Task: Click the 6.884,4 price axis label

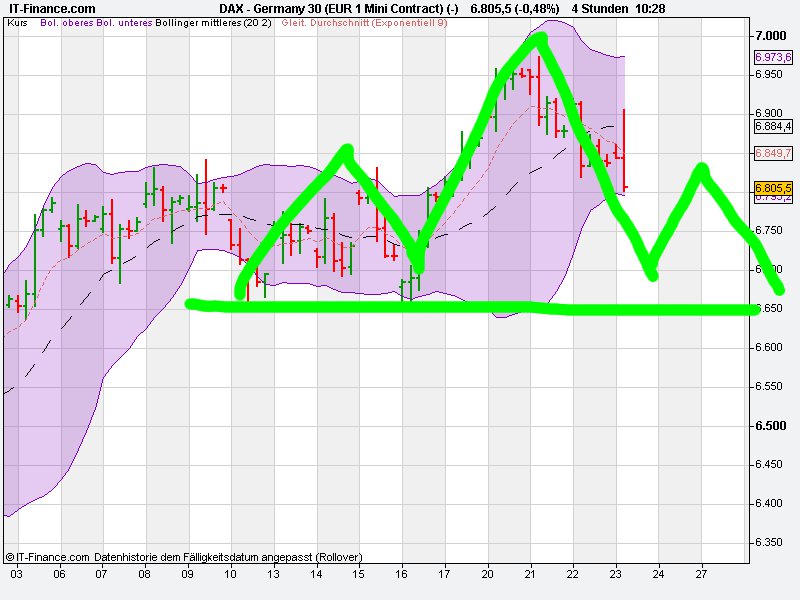Action: (x=773, y=126)
